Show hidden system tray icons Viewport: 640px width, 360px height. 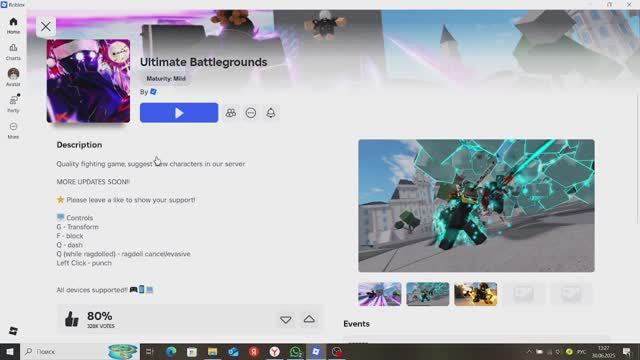pyautogui.click(x=529, y=351)
